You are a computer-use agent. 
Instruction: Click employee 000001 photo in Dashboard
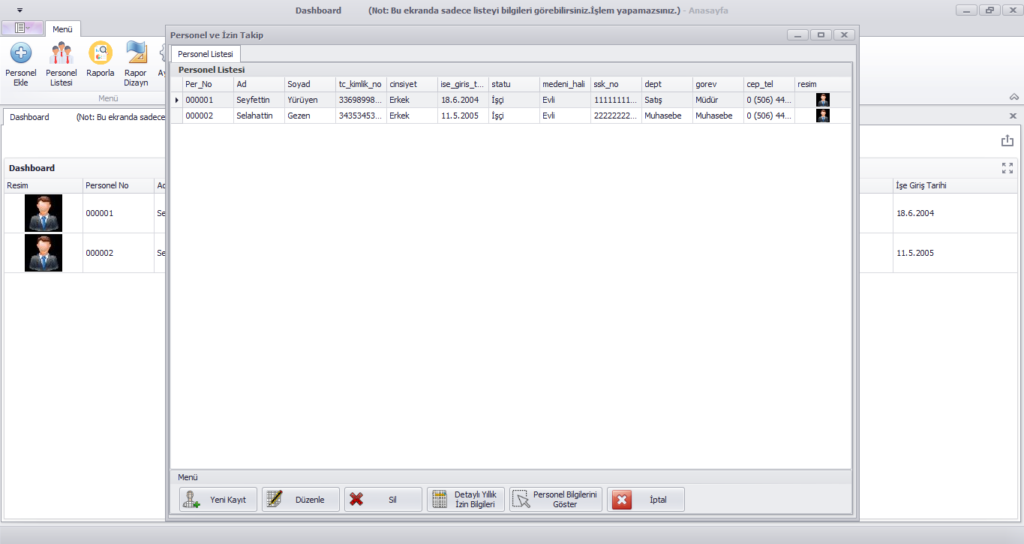(43, 213)
